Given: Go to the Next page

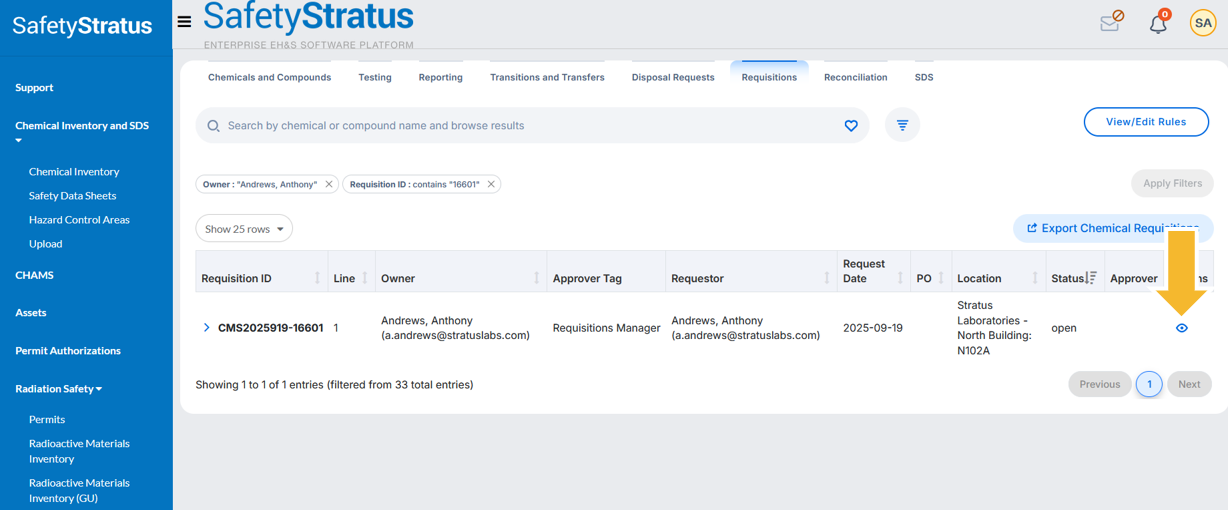Looking at the screenshot, I should (1189, 384).
